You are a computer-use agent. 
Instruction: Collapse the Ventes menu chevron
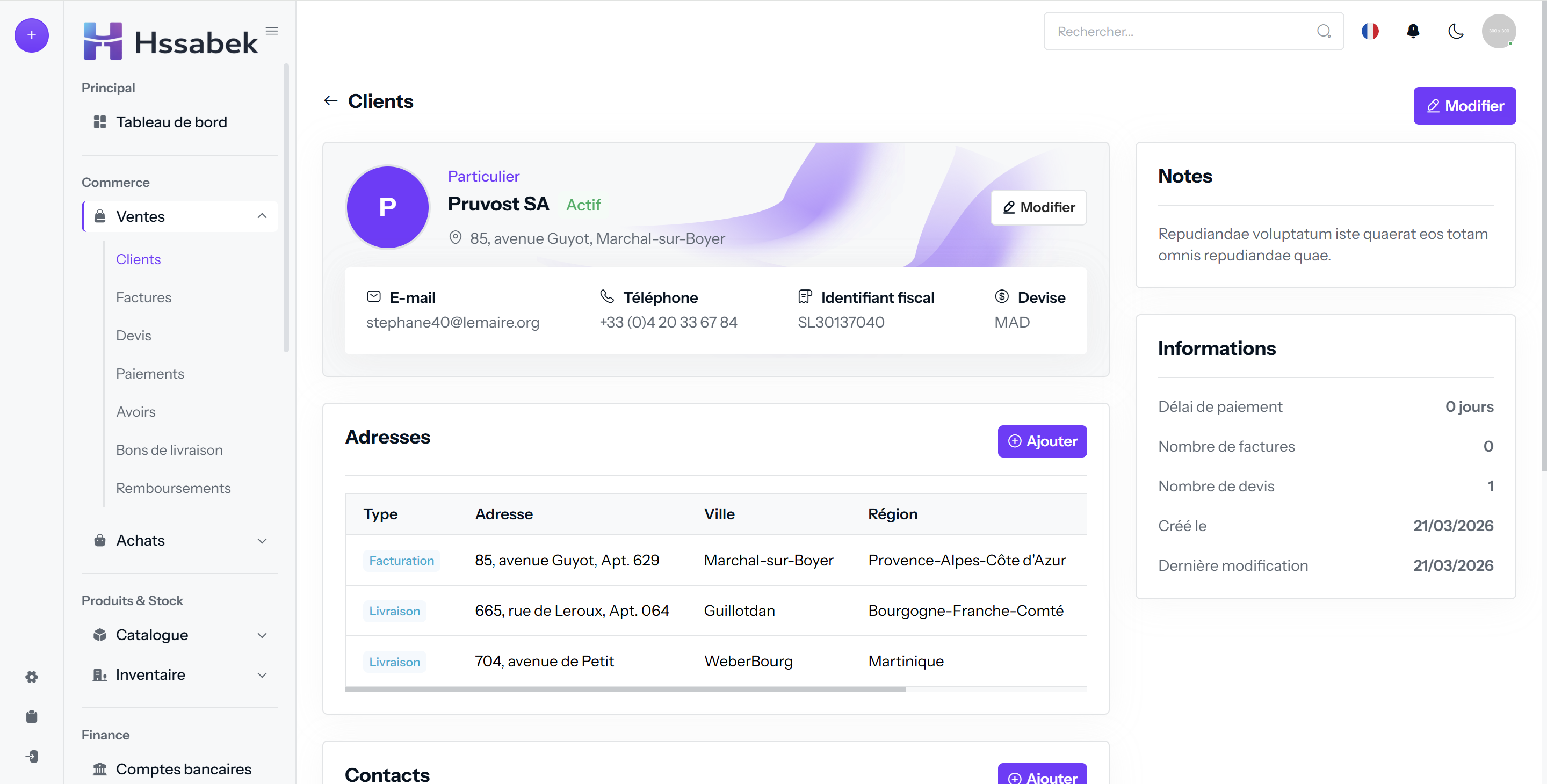pyautogui.click(x=262, y=216)
